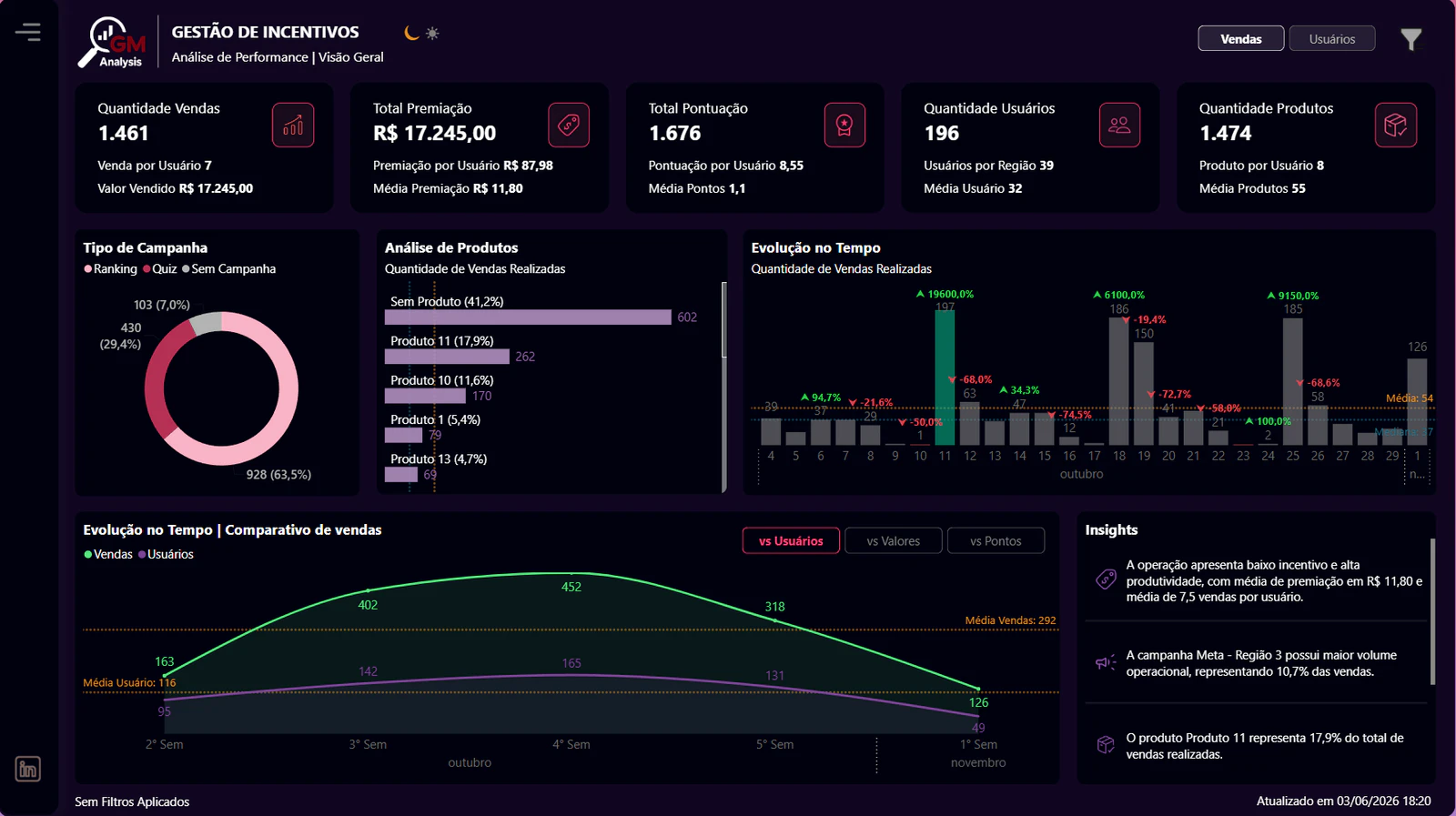Click the 402 Vendas data label
This screenshot has height=816, width=1456.
pos(368,605)
